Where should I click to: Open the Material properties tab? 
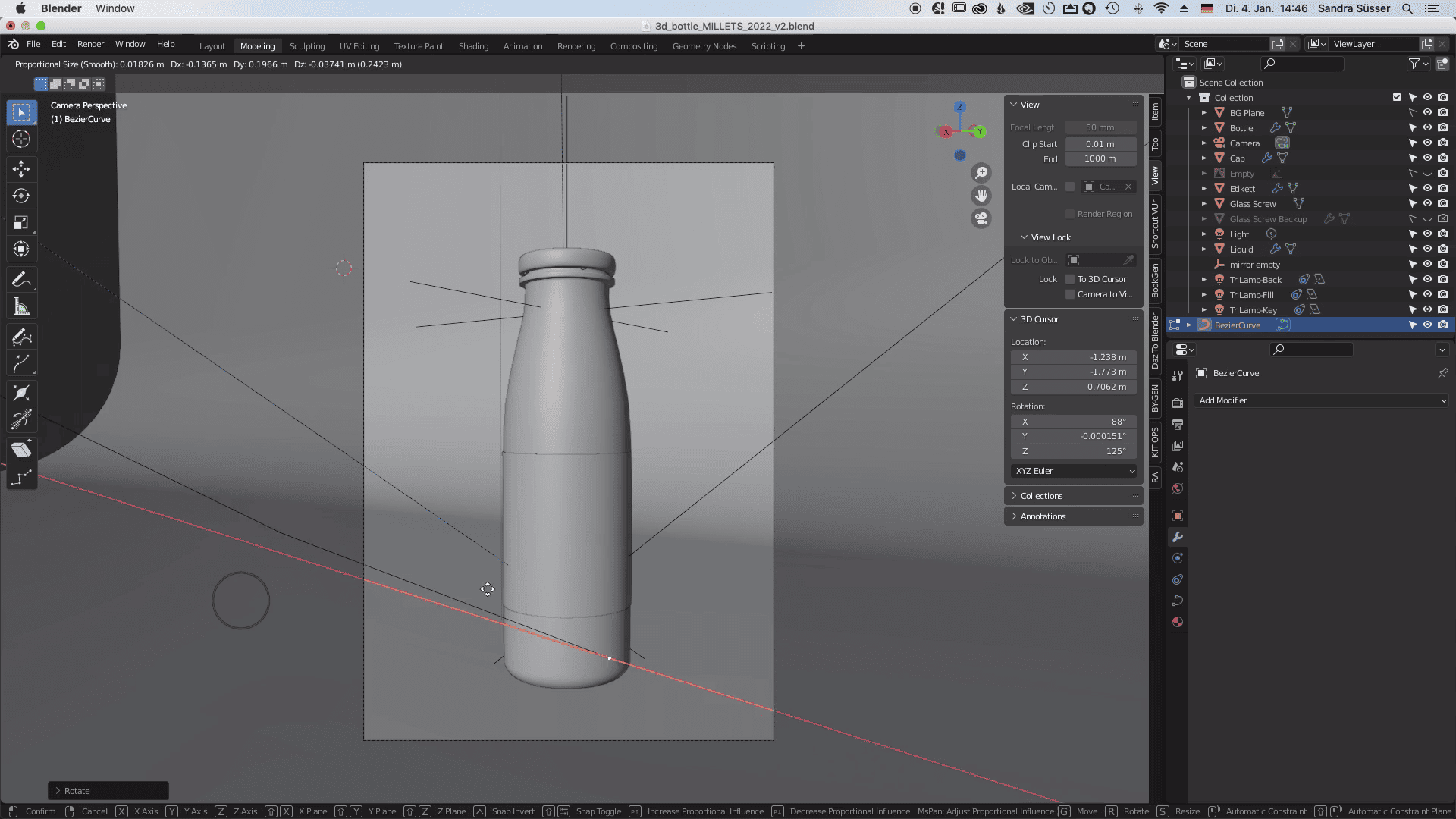[x=1178, y=622]
